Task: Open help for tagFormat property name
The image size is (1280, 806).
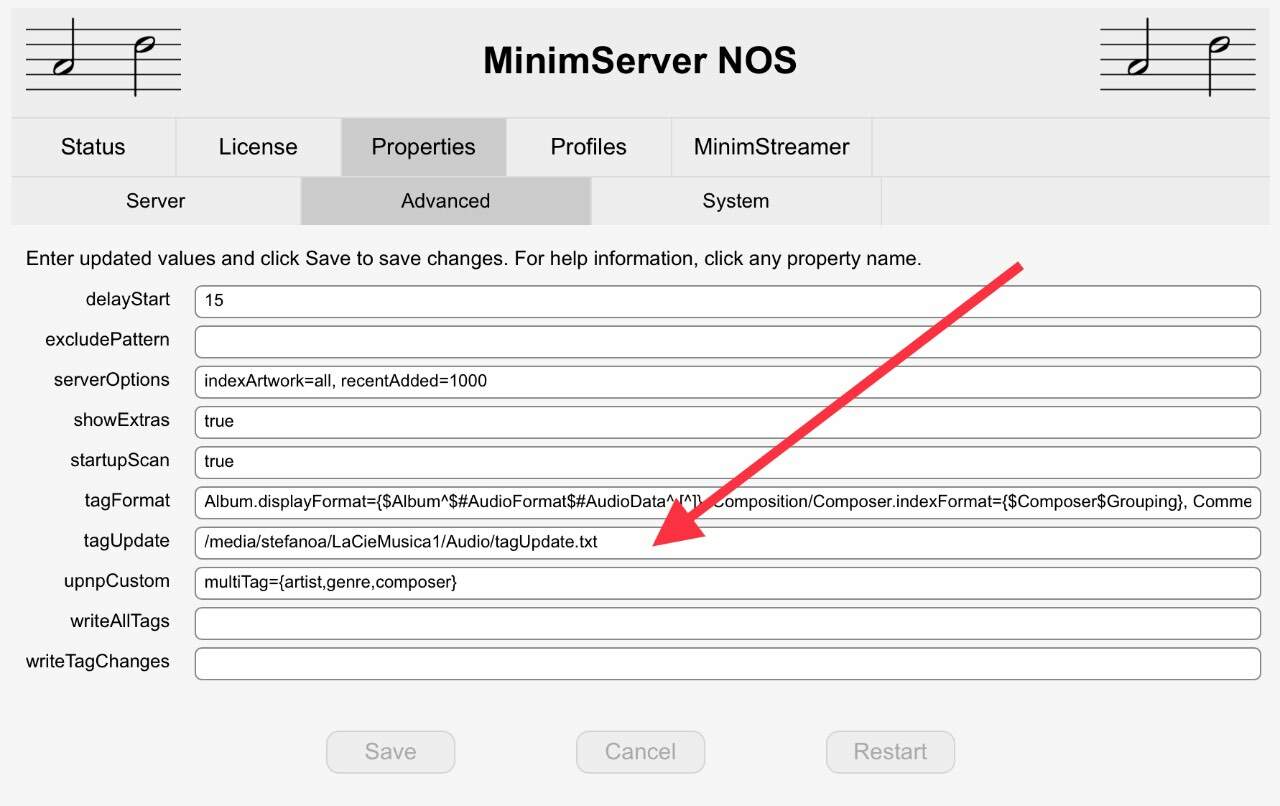Action: tap(127, 500)
